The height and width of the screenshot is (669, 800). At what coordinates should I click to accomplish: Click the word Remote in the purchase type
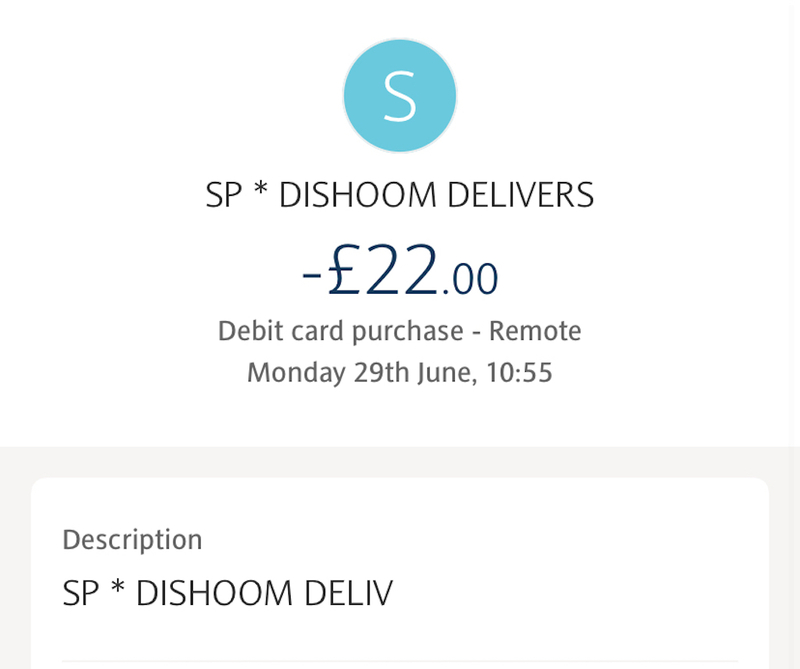[535, 331]
